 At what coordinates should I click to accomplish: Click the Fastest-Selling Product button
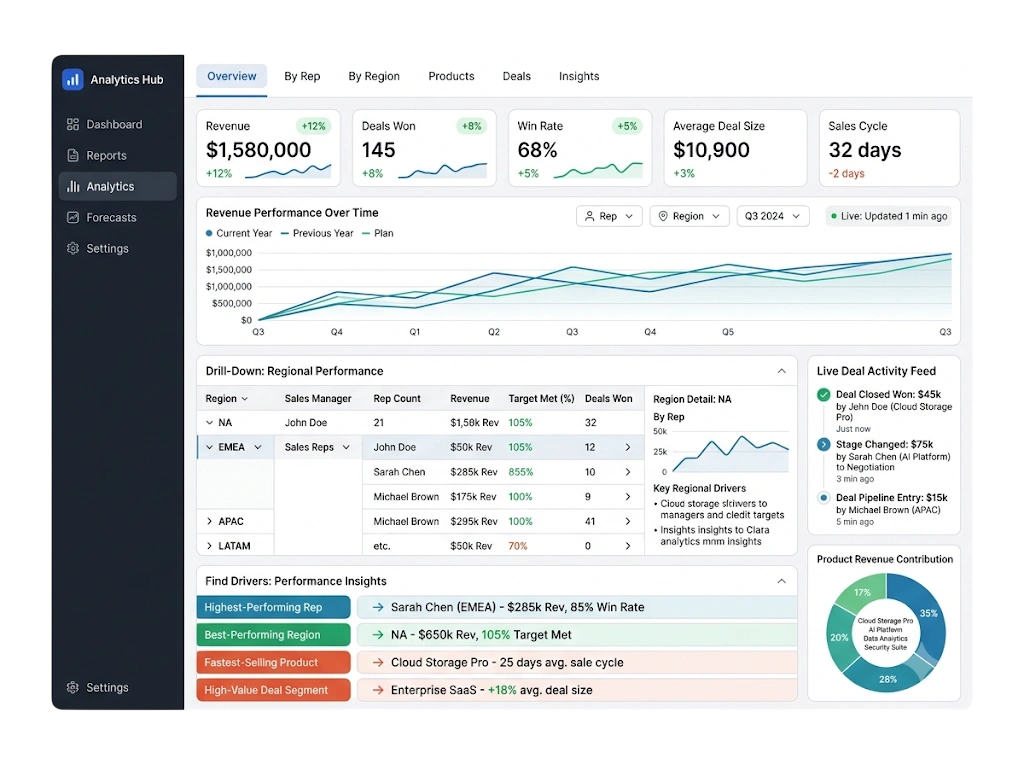coord(274,662)
